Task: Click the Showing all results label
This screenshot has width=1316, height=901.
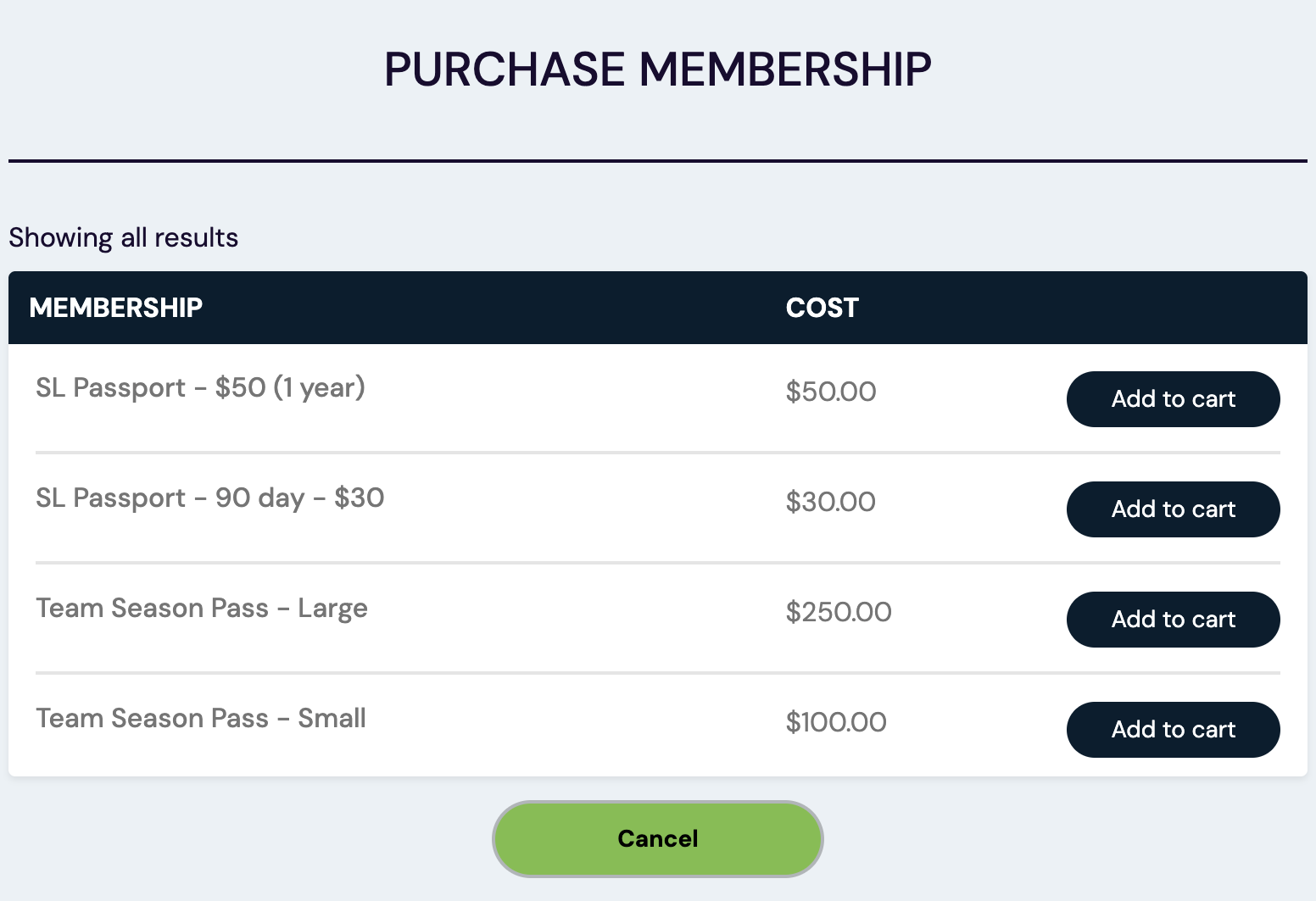Action: 123,237
